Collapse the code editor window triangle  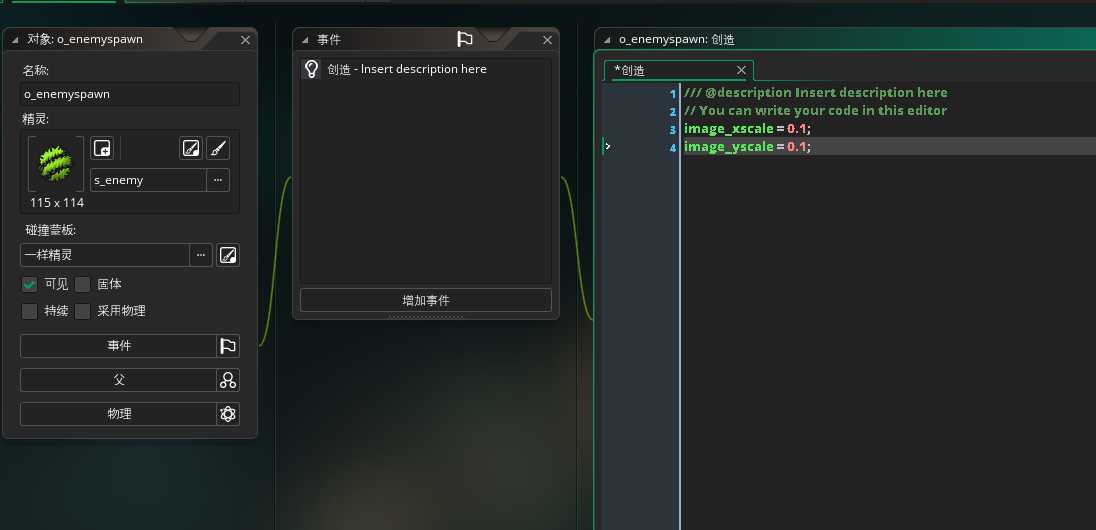point(607,40)
